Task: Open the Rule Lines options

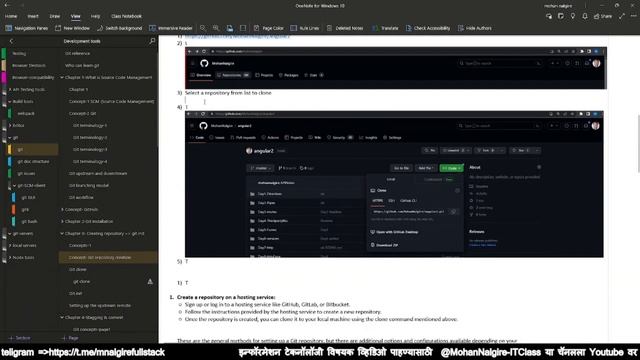Action: pos(304,28)
